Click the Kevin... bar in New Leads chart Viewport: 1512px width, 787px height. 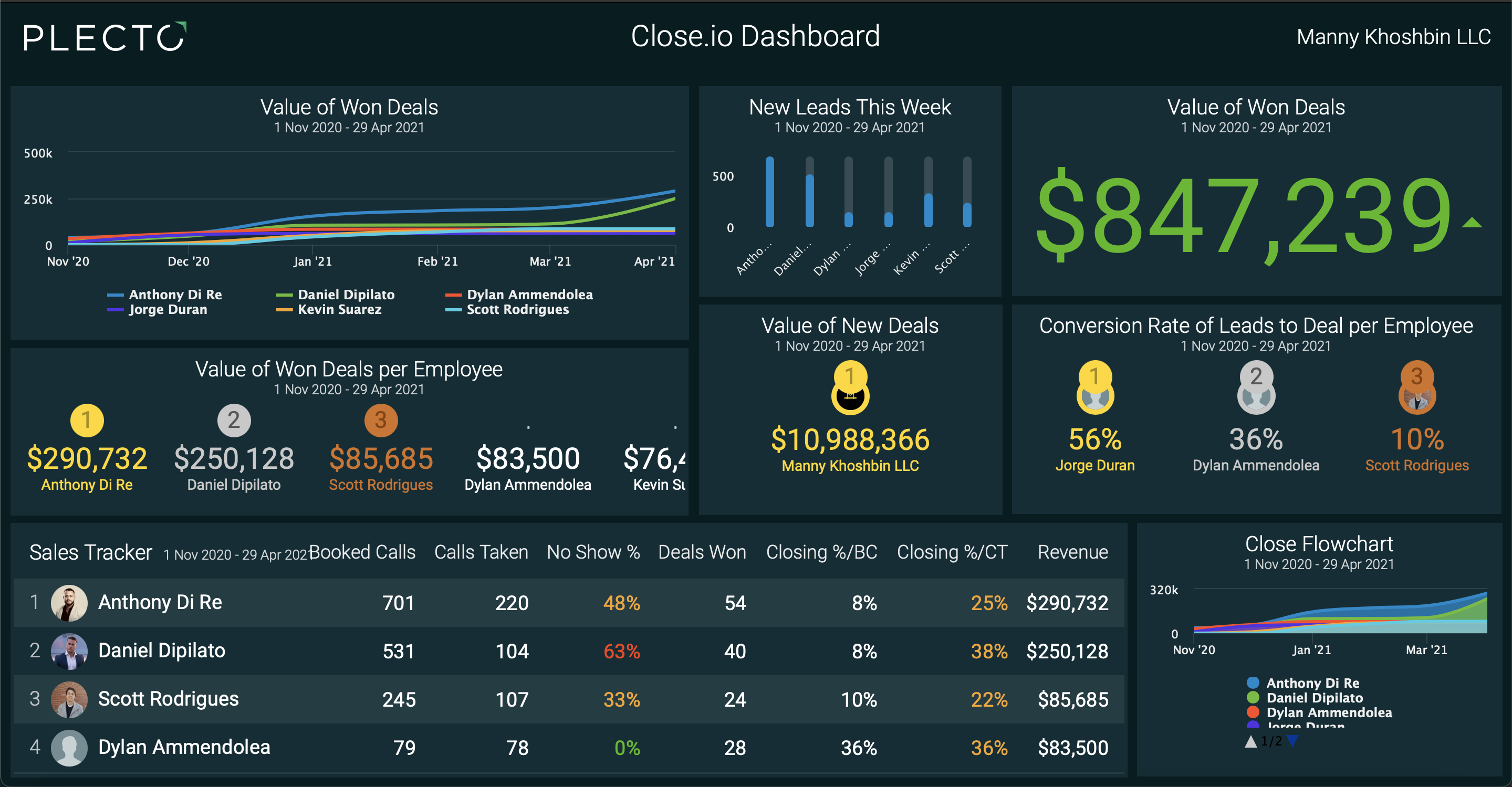pos(928,209)
